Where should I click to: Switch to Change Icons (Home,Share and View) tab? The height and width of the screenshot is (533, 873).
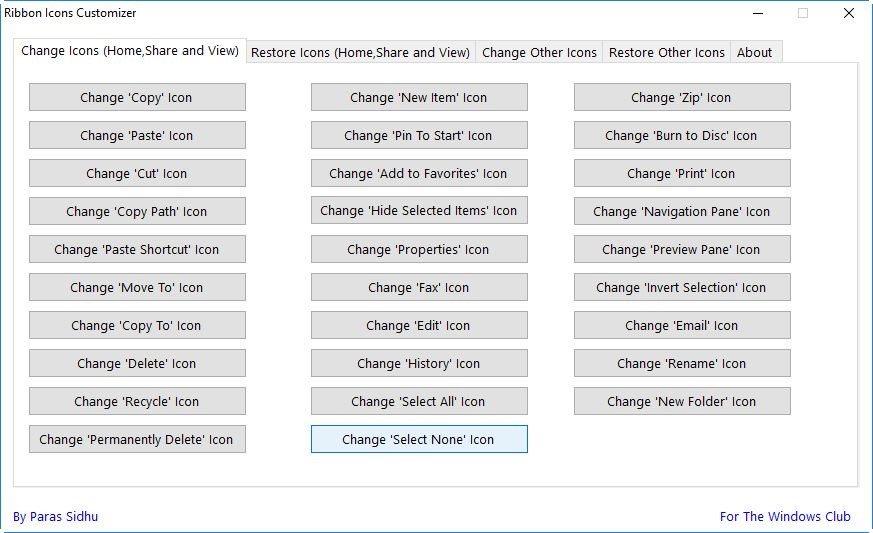point(130,51)
